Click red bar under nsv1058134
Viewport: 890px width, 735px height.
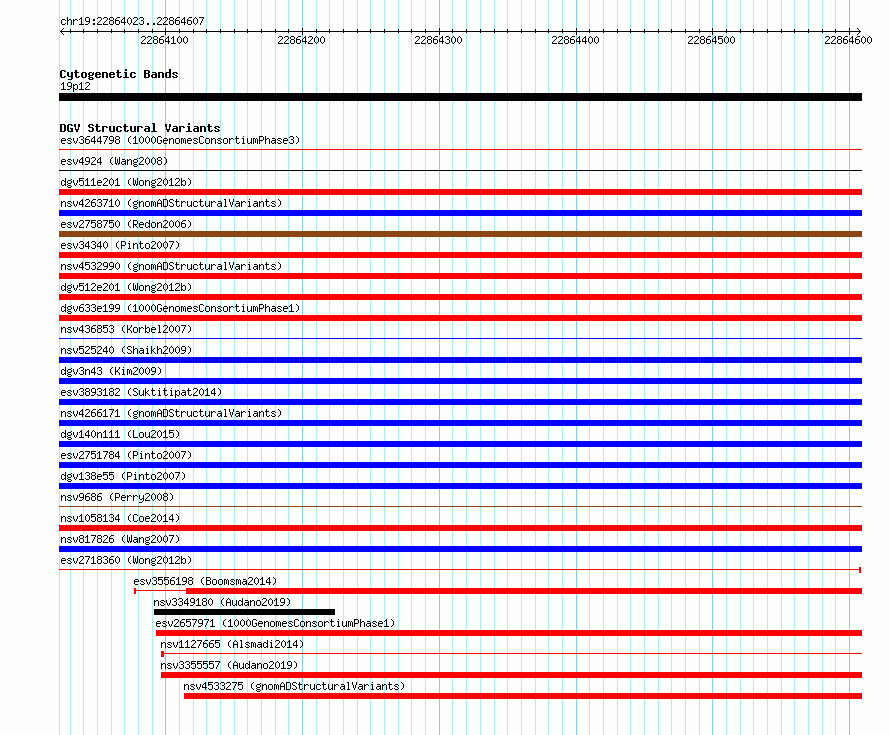tap(460, 528)
